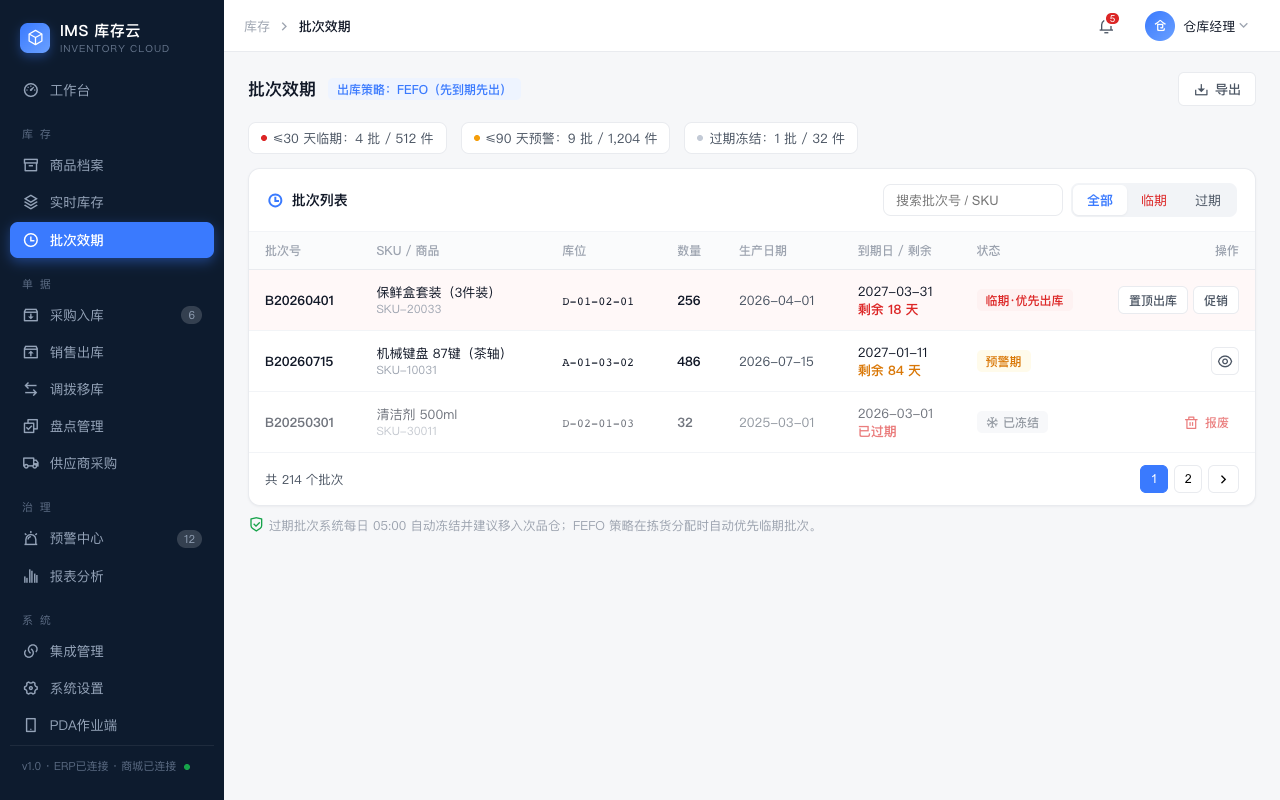1280x800 pixels.
Task: Switch to the 全部 filter tab
Action: 1100,200
